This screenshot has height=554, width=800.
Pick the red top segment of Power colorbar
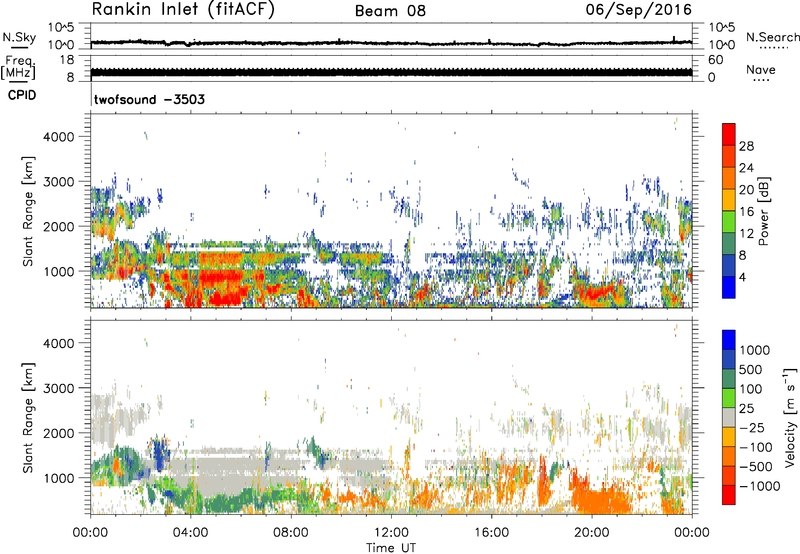(x=729, y=134)
